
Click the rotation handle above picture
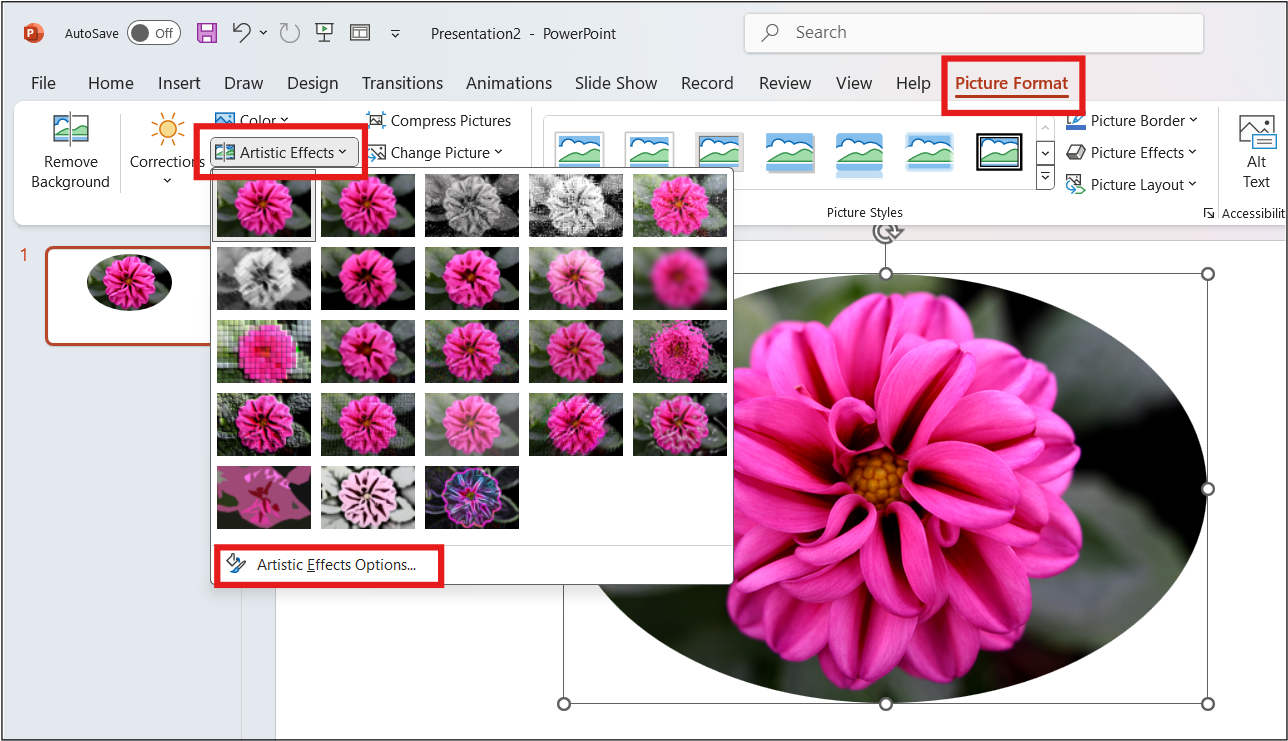(x=886, y=232)
